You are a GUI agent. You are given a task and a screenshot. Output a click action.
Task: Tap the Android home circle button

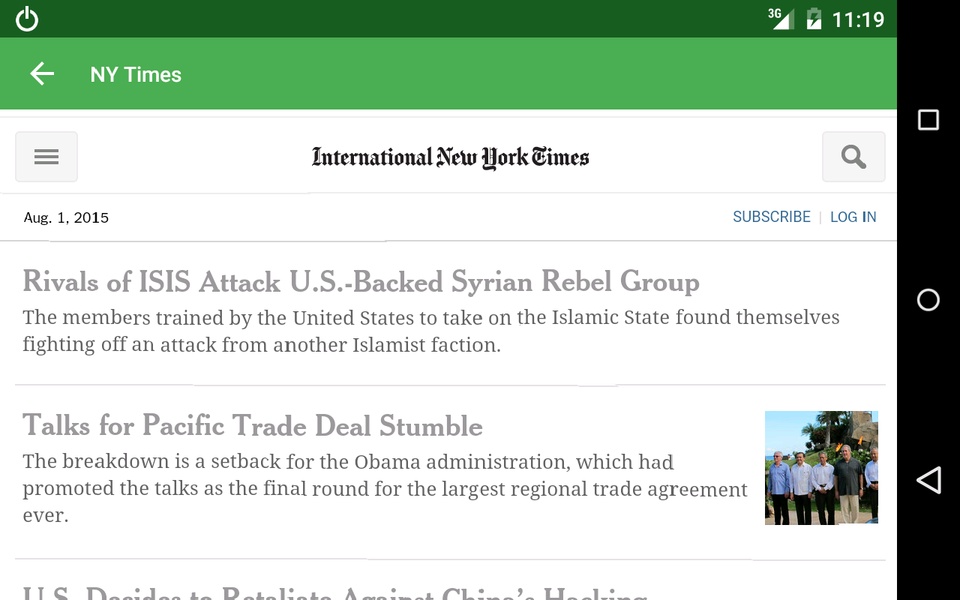928,300
